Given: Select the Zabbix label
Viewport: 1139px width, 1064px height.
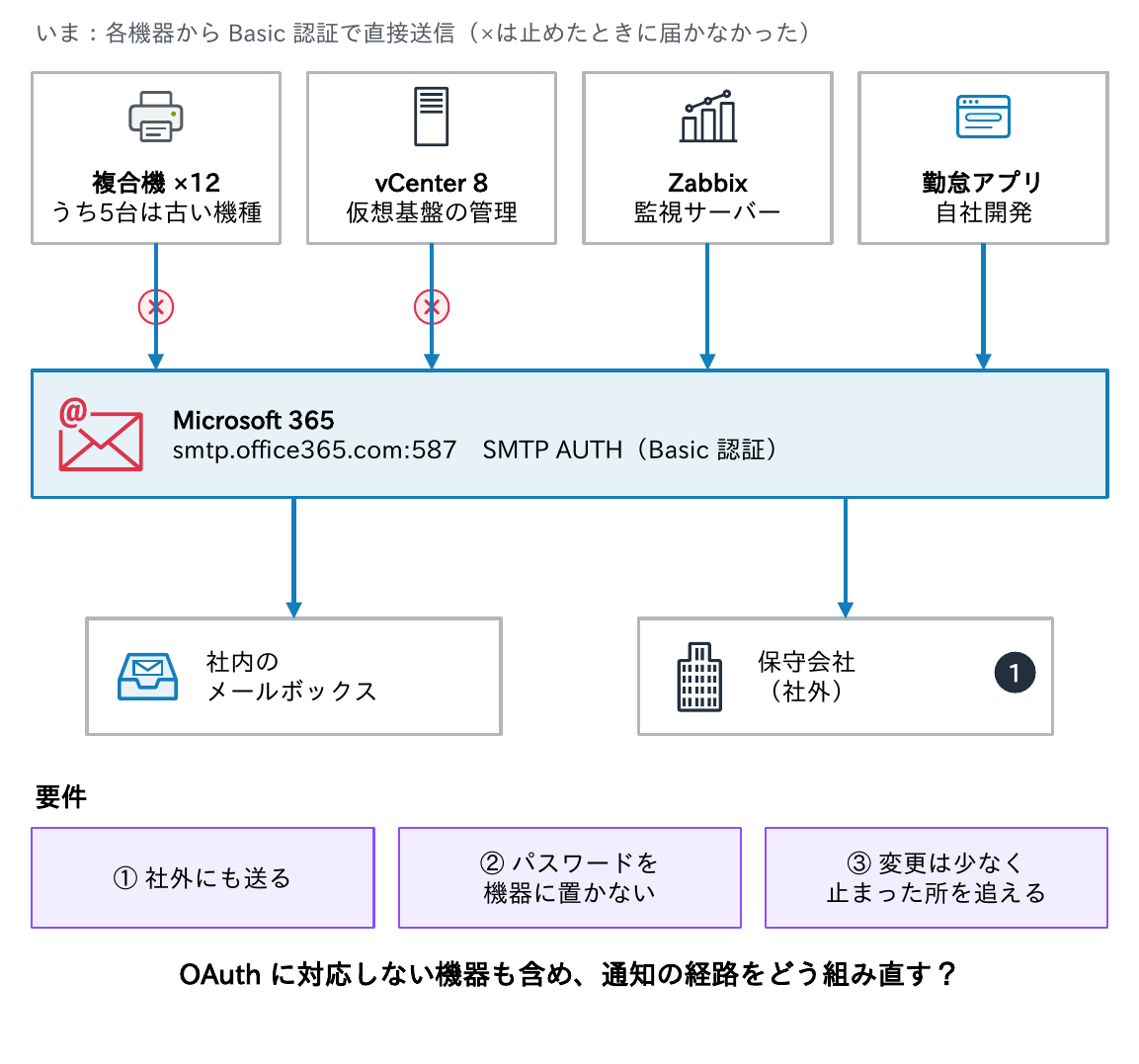Looking at the screenshot, I should pos(707,183).
